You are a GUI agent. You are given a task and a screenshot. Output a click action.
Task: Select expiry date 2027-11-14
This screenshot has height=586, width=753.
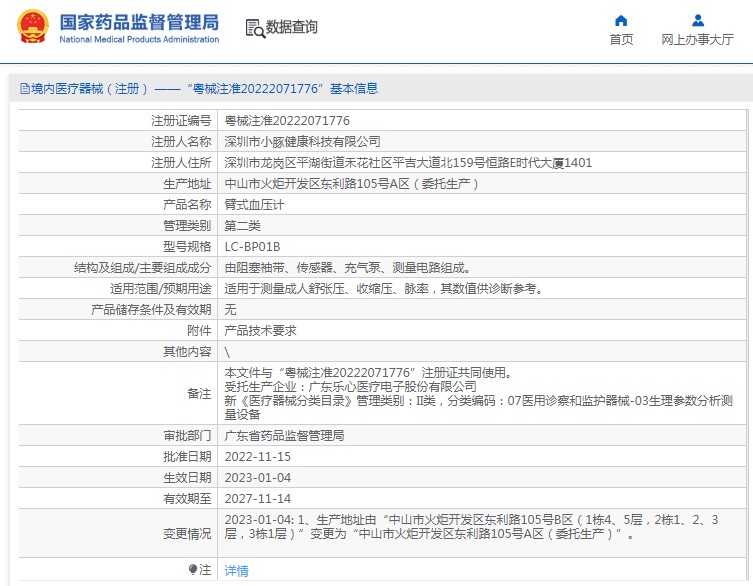[258, 499]
